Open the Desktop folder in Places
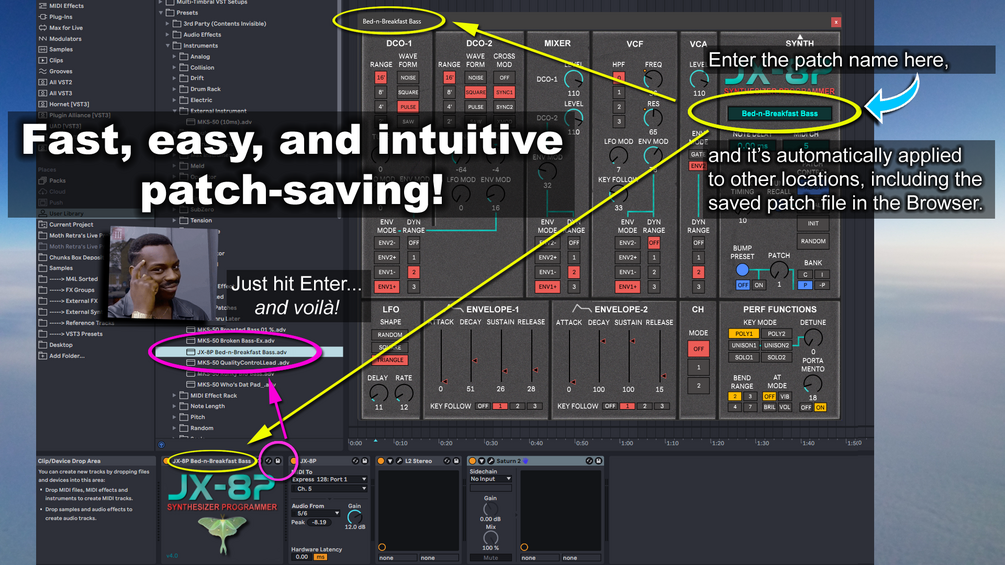This screenshot has width=1005, height=565. (x=56, y=345)
